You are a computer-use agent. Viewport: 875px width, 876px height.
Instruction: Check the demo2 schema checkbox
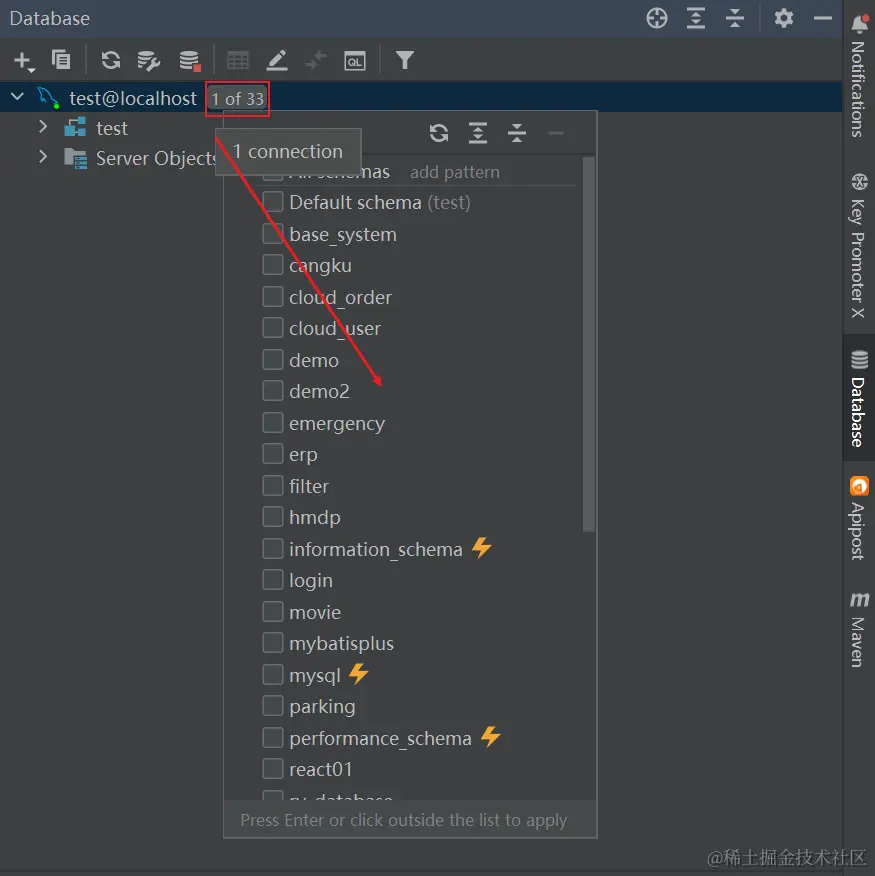tap(273, 391)
